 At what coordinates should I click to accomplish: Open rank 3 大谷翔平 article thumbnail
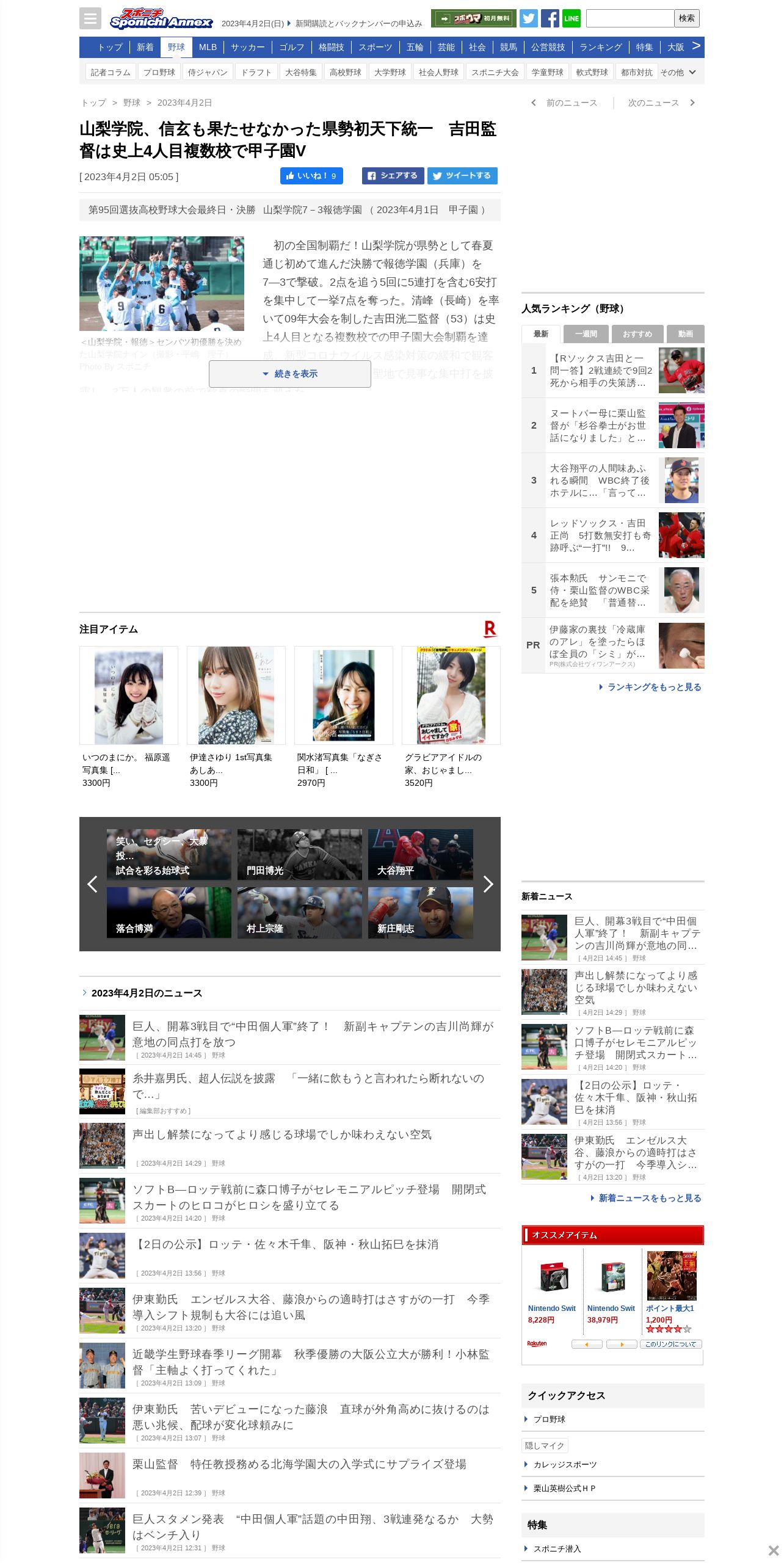coord(681,481)
